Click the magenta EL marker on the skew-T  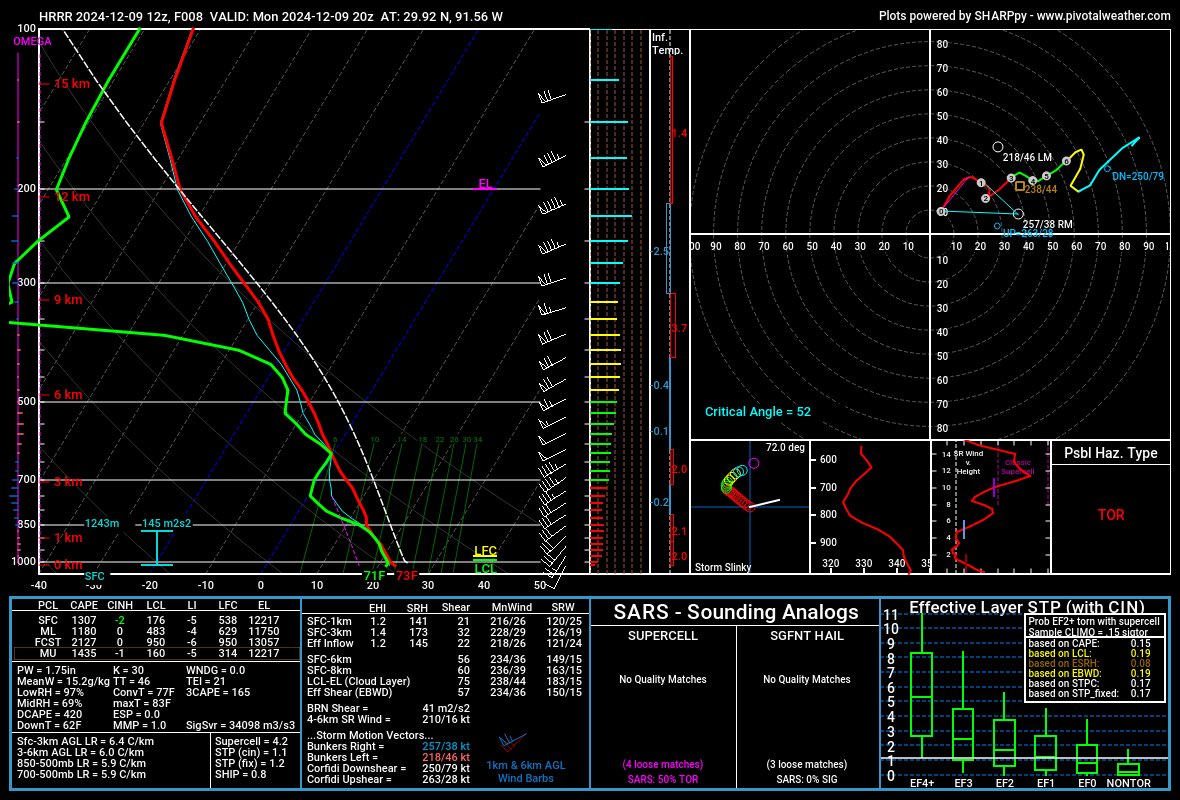pyautogui.click(x=485, y=183)
